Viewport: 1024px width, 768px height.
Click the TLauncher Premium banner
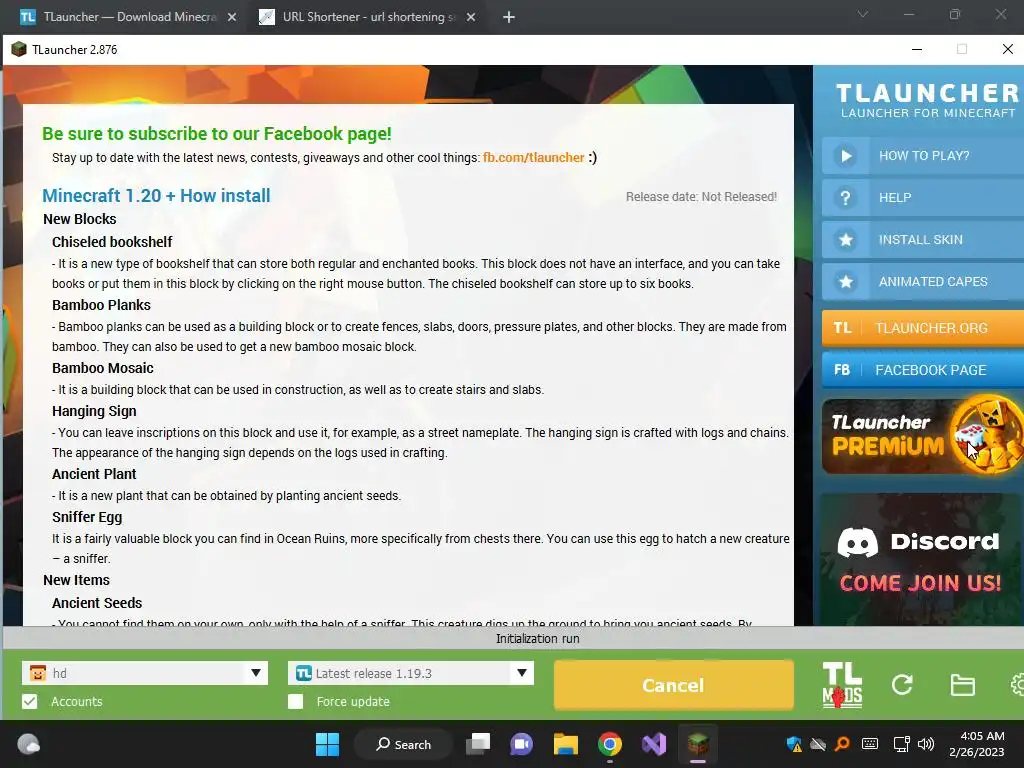tap(923, 436)
